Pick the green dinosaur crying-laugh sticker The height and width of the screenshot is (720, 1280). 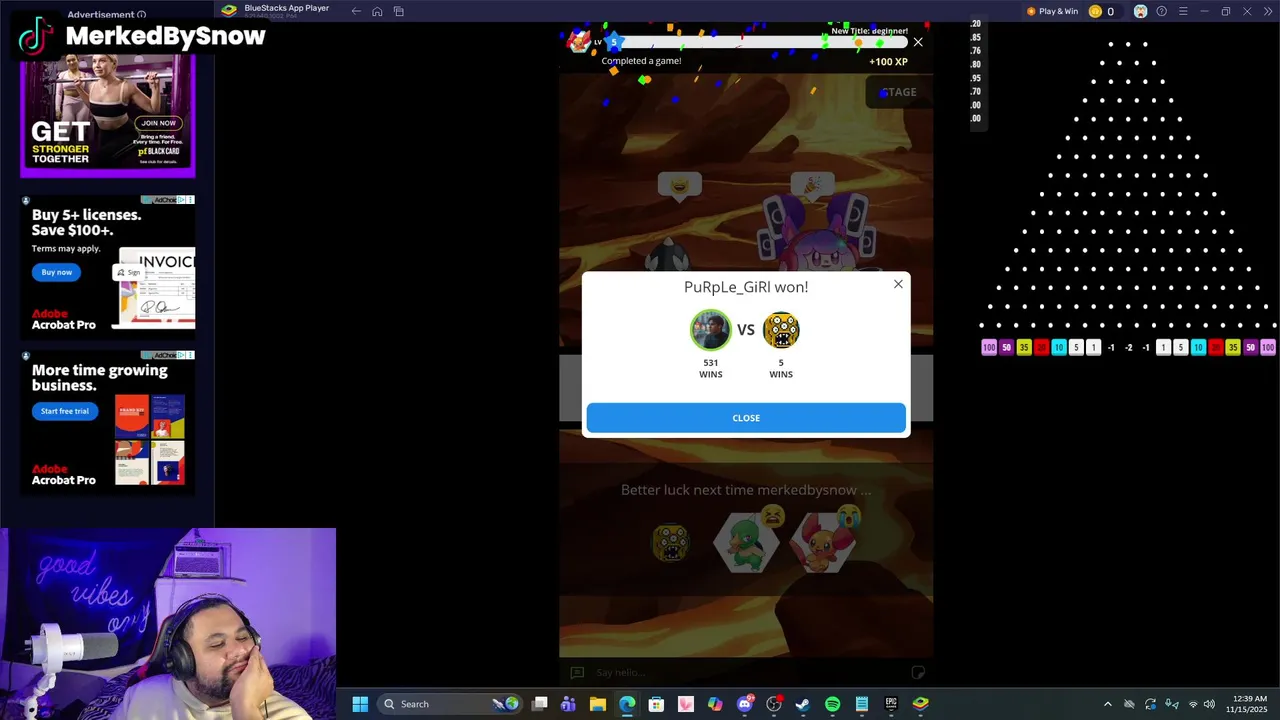click(x=748, y=540)
